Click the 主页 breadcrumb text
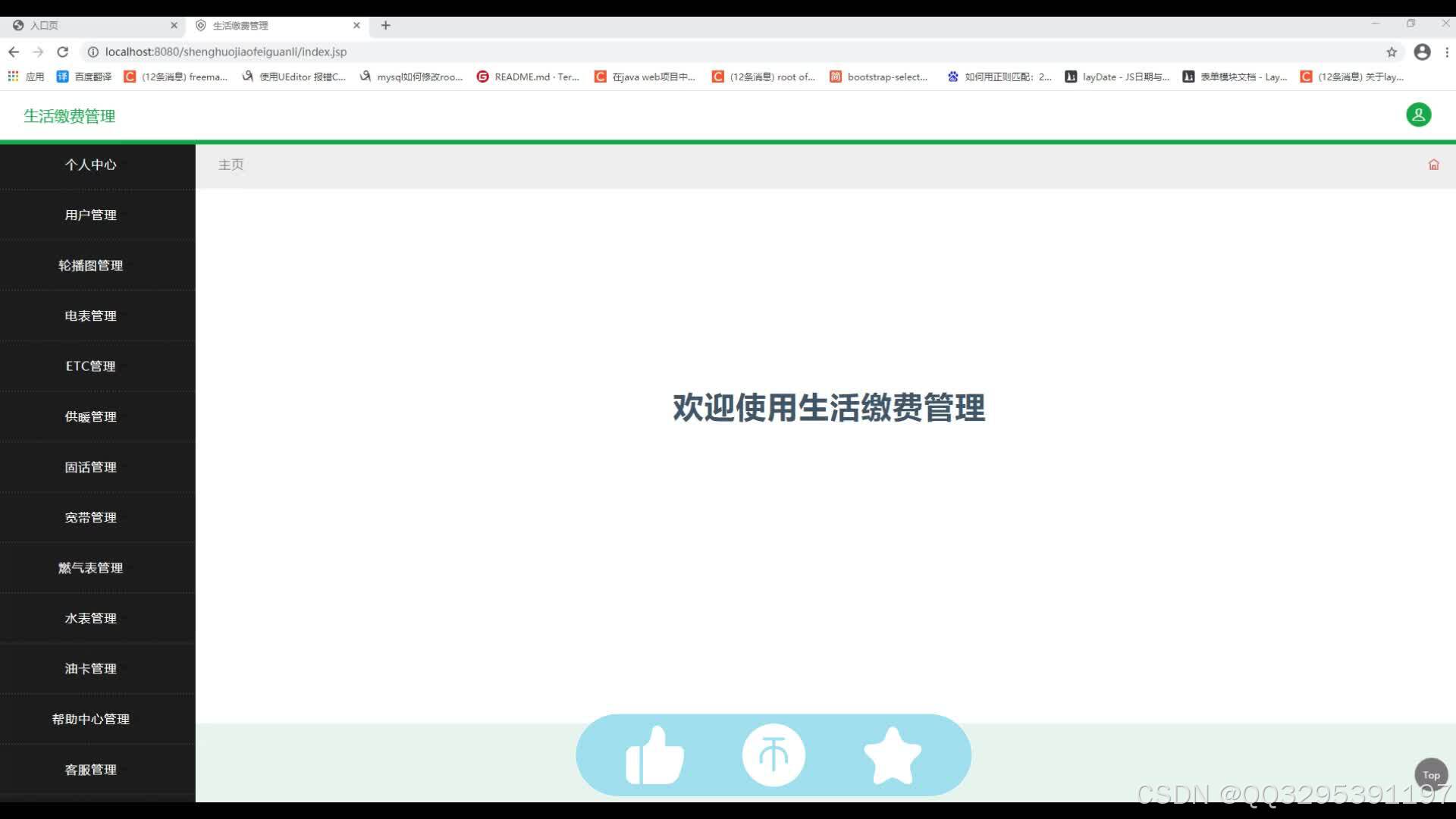The width and height of the screenshot is (1456, 819). click(x=231, y=165)
